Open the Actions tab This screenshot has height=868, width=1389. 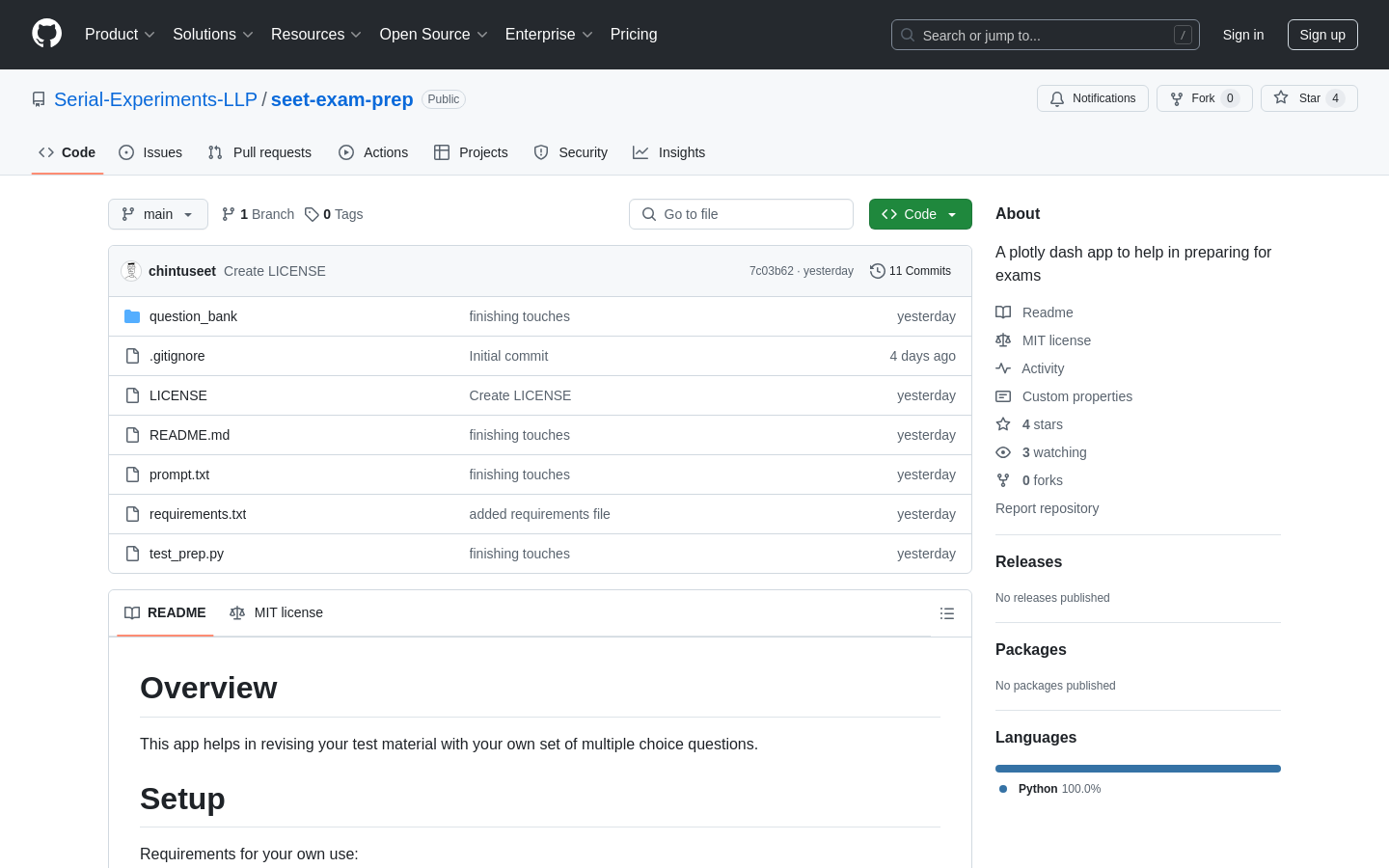373,152
